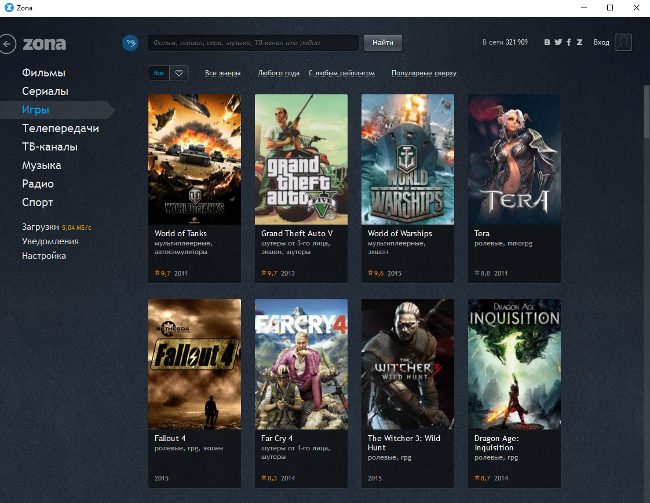Click the user avatar icon next to Вход

(623, 42)
